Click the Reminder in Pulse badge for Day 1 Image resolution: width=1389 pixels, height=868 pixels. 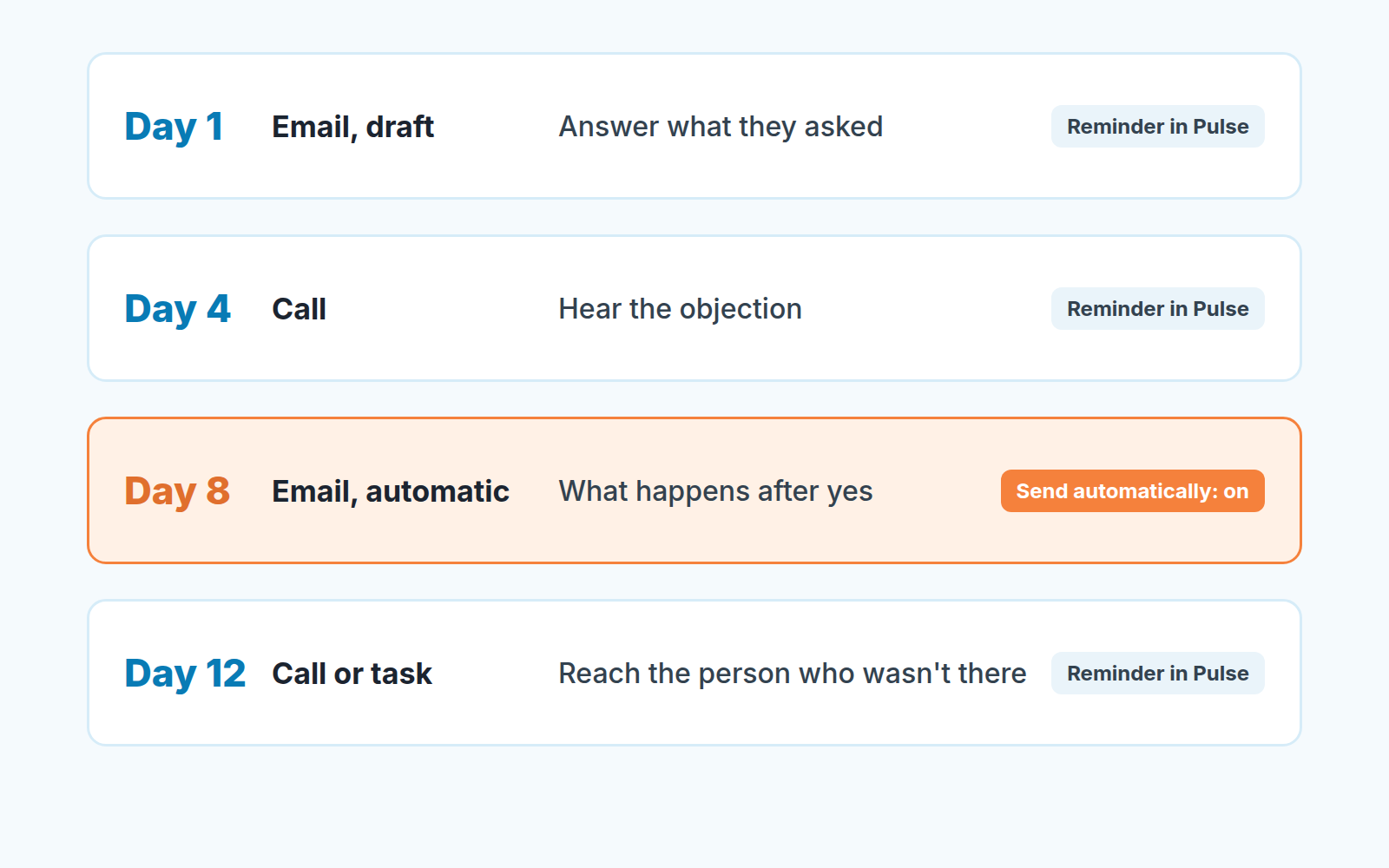click(x=1157, y=127)
